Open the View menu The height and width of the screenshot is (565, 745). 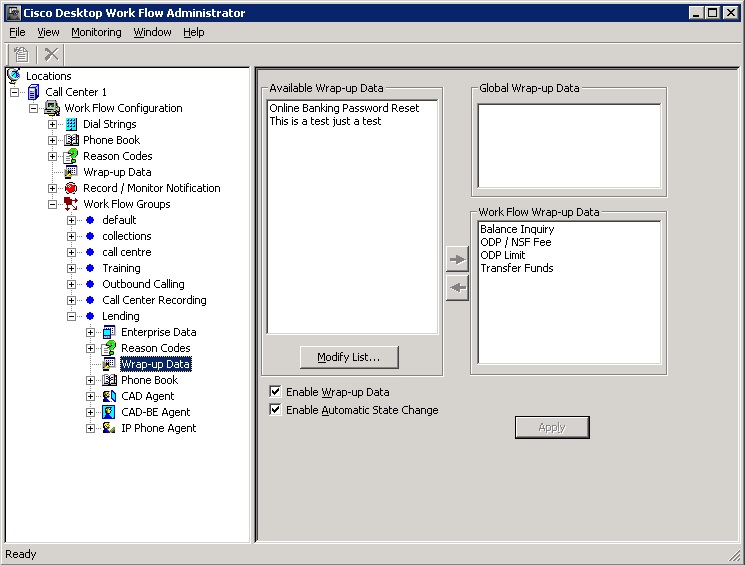[x=48, y=32]
